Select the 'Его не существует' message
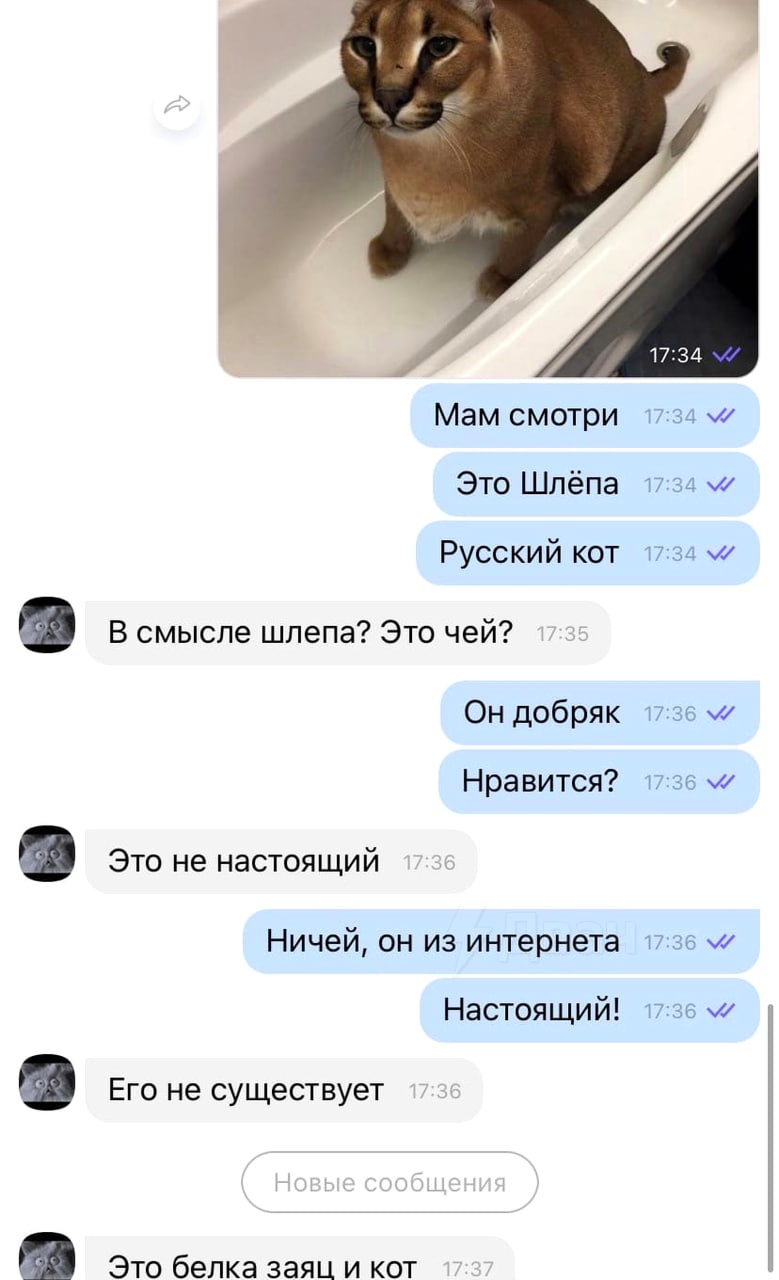Image resolution: width=779 pixels, height=1280 pixels. tap(284, 1090)
